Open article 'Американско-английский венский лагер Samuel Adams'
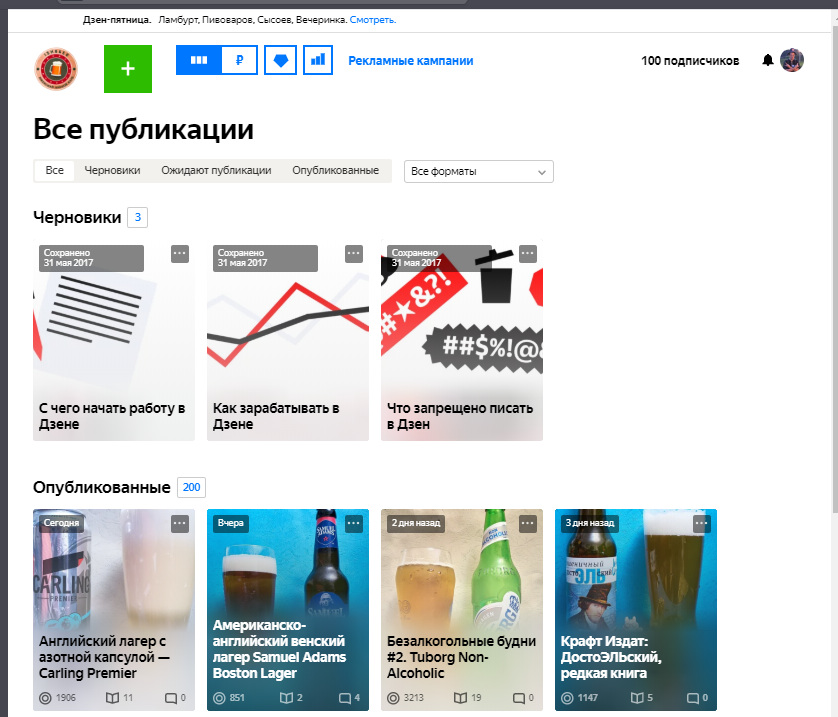The height and width of the screenshot is (717, 838). [x=288, y=610]
